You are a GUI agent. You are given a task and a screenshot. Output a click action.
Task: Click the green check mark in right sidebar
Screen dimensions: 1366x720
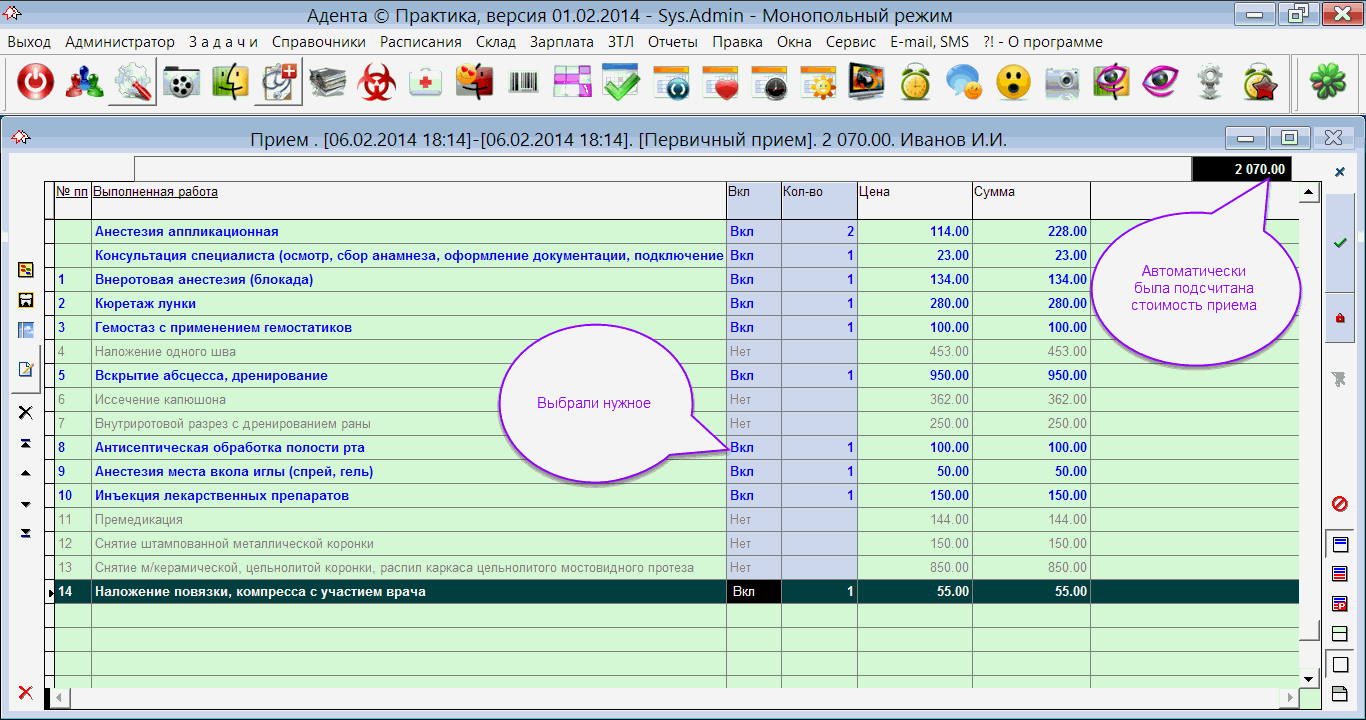[x=1340, y=243]
